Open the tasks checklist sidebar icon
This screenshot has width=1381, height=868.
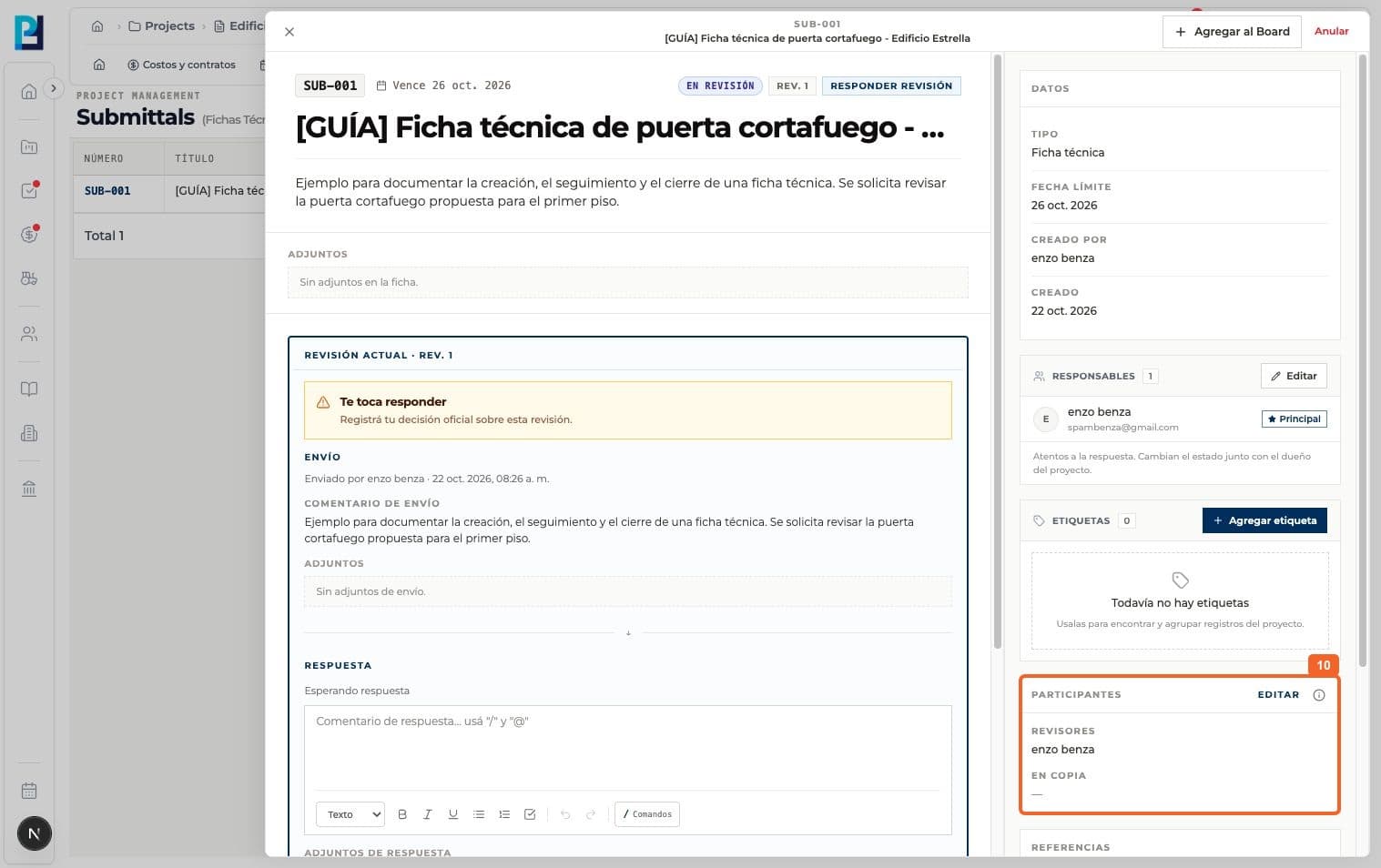29,190
